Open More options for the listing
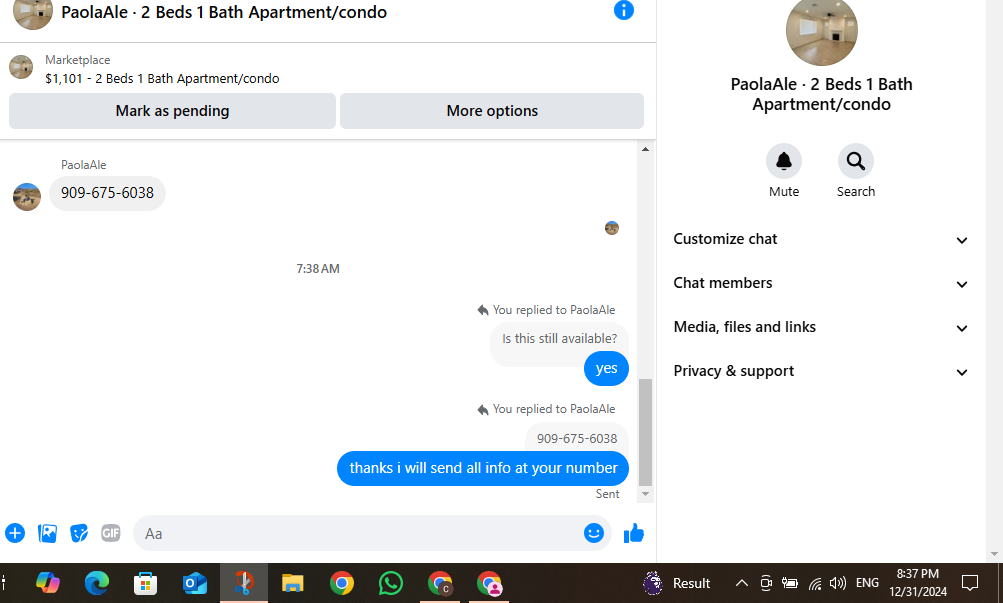1003x603 pixels. point(492,111)
